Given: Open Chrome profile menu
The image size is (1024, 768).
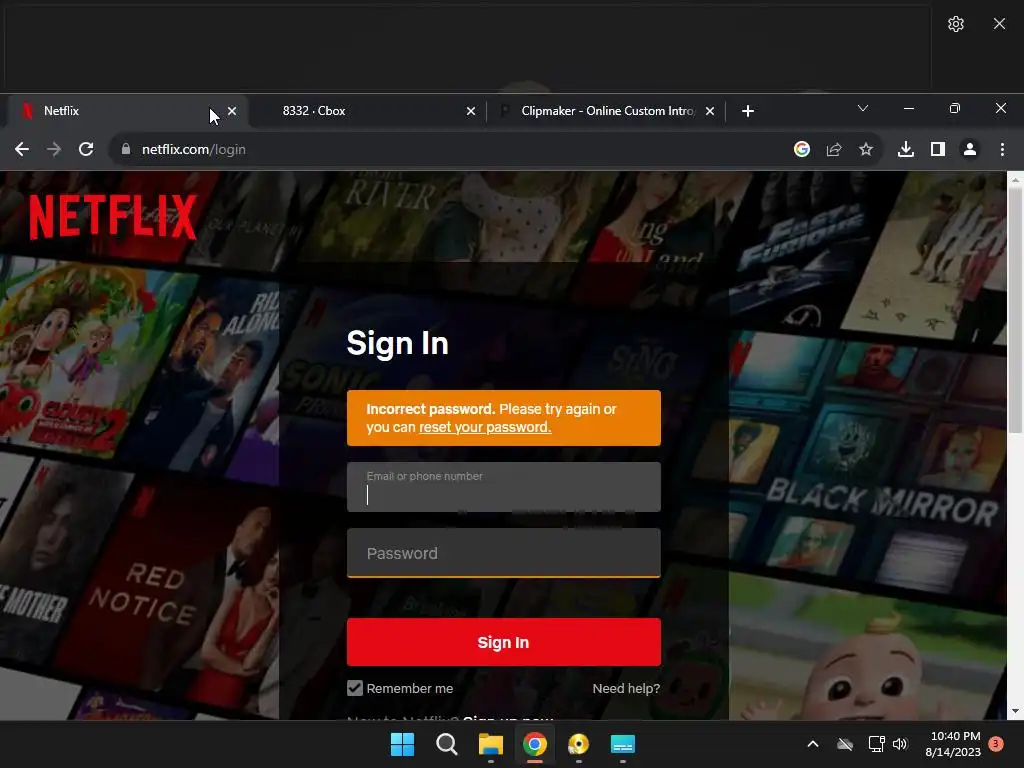Looking at the screenshot, I should [x=970, y=149].
